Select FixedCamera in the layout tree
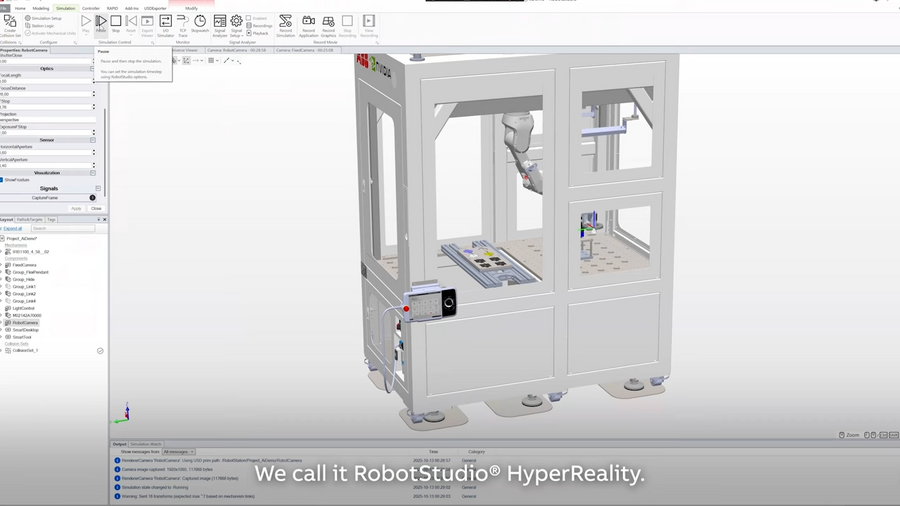 click(24, 265)
